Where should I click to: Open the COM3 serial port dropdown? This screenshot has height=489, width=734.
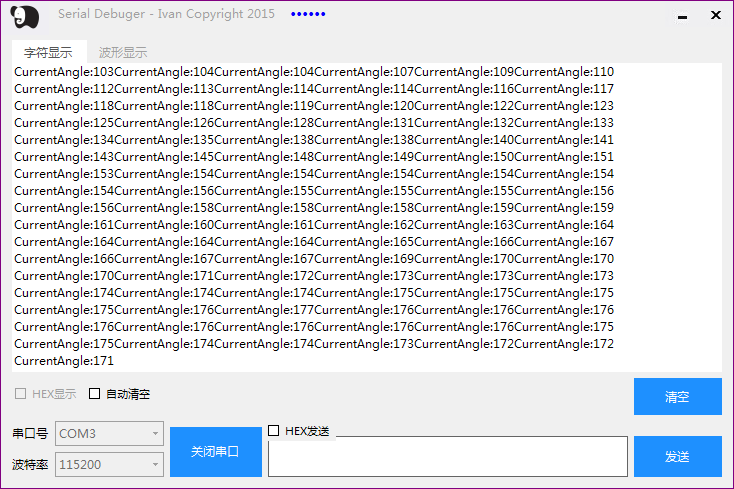109,433
